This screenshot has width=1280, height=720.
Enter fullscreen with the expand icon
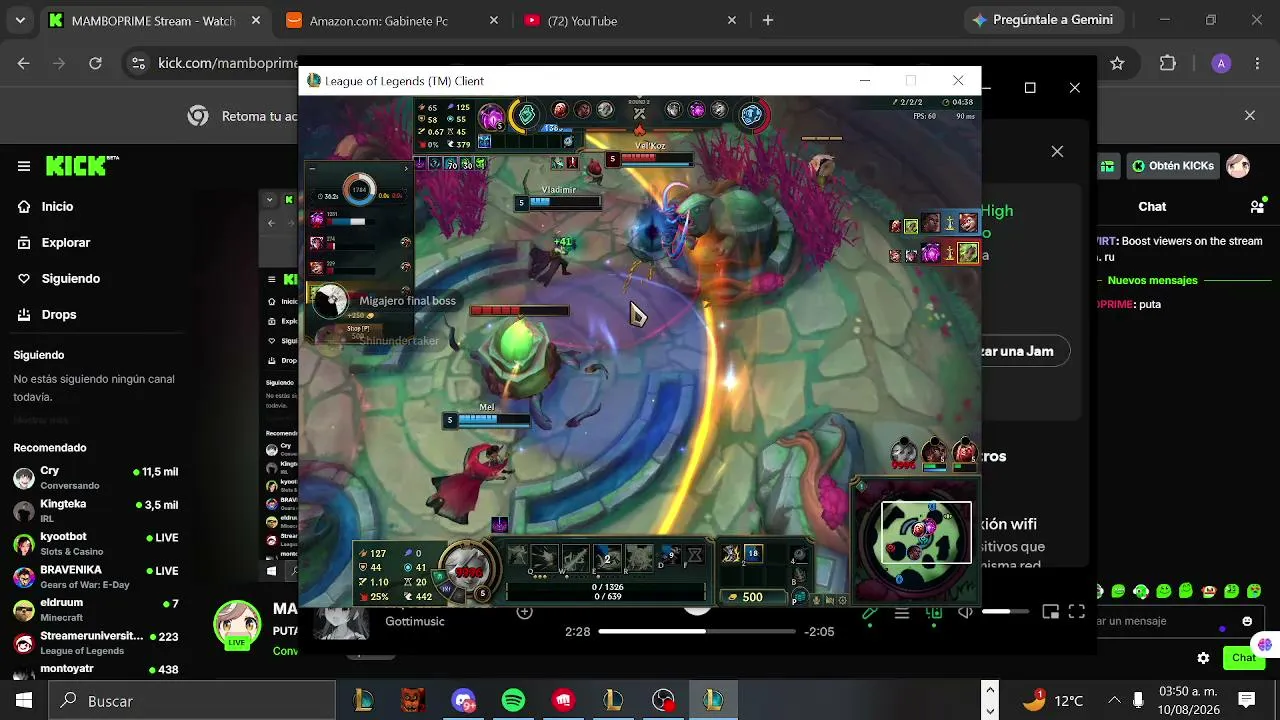[1077, 612]
